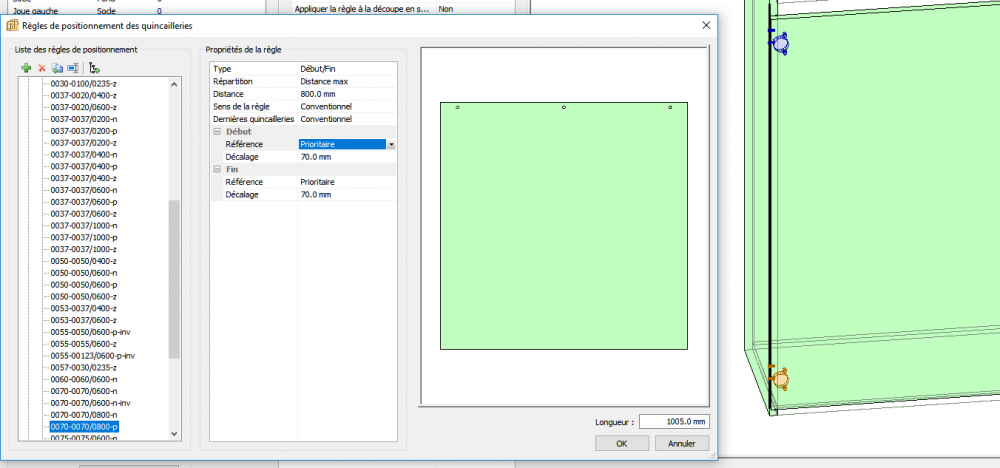
Task: Select rule 0037-0037/0200-p
Action: [84, 131]
